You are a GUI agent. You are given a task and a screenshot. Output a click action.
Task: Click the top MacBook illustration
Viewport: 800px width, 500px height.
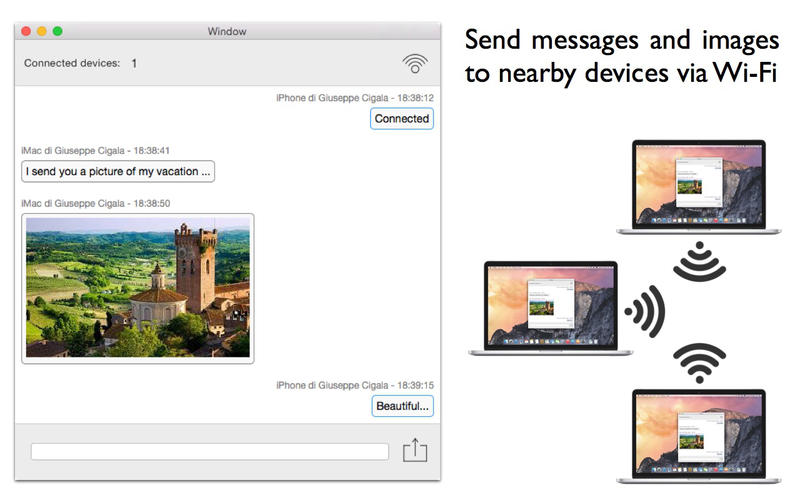[698, 187]
